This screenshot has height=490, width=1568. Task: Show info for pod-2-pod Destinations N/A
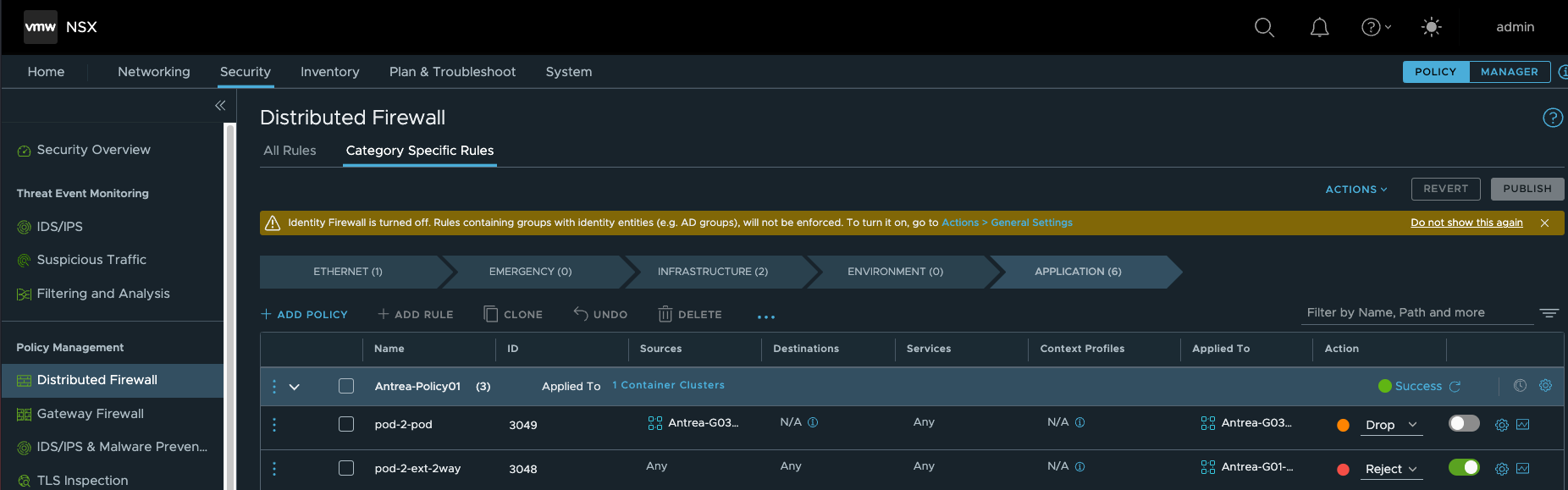tap(813, 422)
